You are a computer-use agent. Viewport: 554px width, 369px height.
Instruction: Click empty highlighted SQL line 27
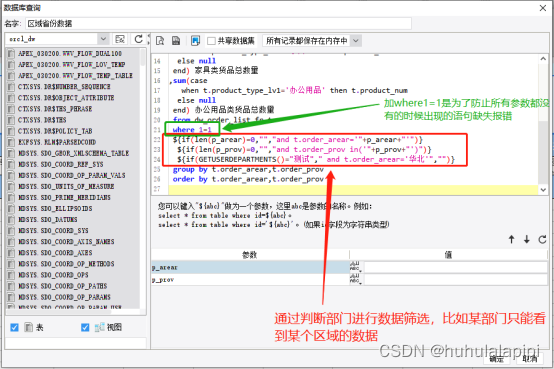click(x=353, y=189)
